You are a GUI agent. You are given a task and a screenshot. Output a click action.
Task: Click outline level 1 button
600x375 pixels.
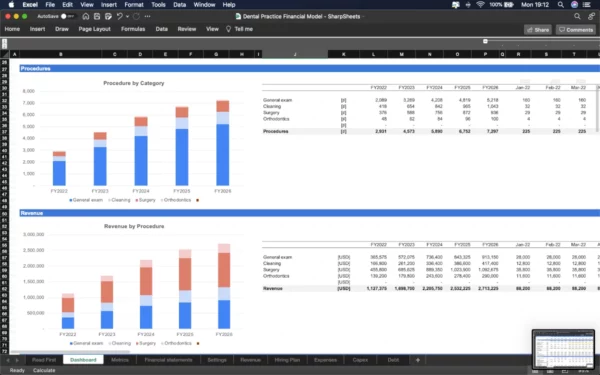(4, 41)
